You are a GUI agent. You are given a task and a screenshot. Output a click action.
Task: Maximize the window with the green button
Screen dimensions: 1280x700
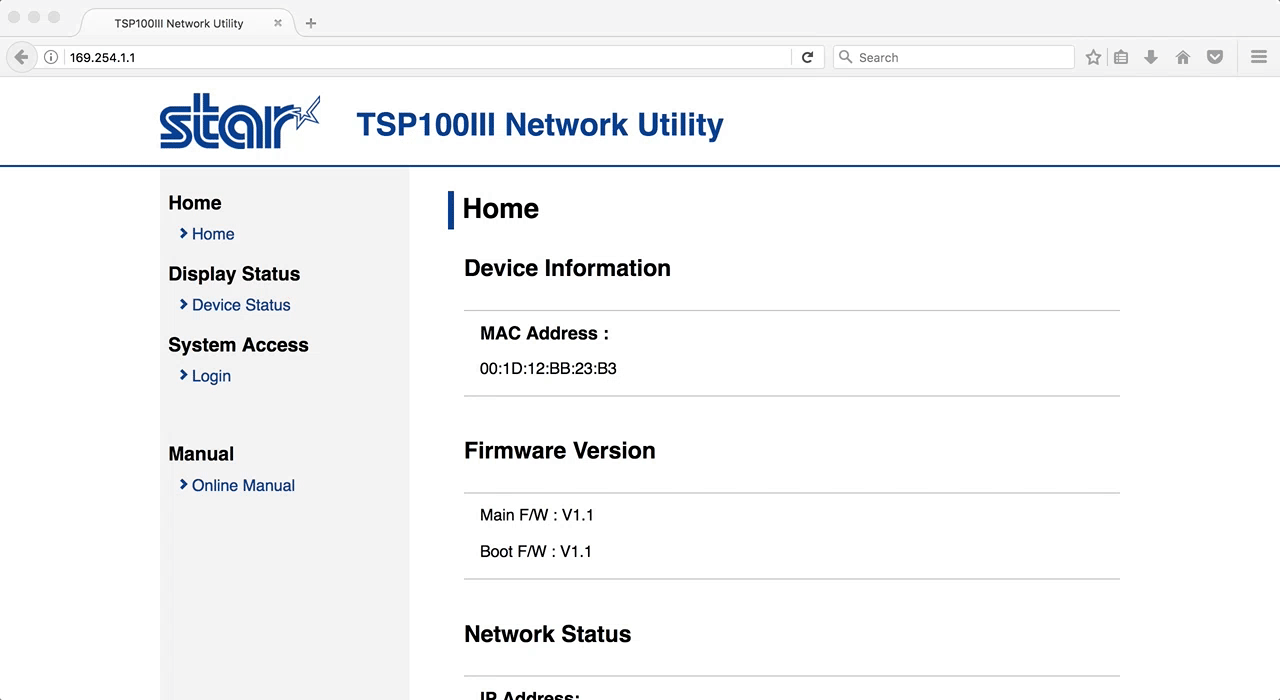tap(54, 17)
